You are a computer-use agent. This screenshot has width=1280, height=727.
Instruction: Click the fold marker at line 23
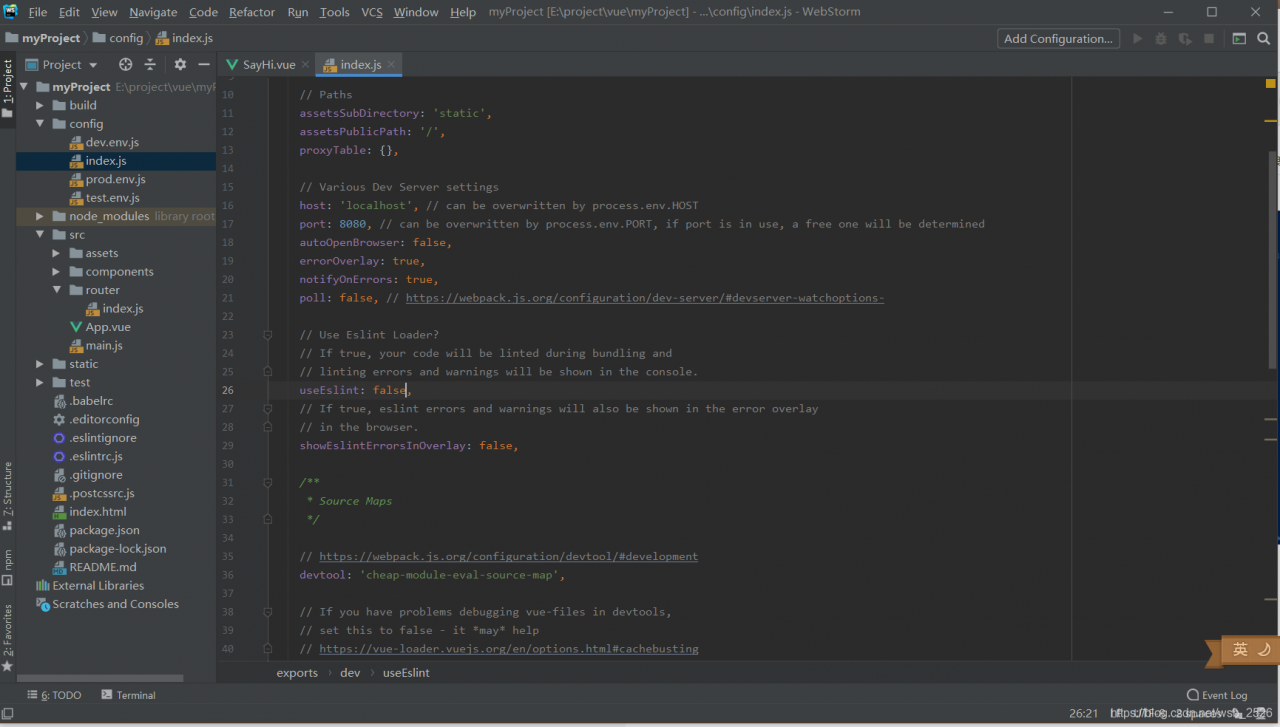(x=267, y=335)
